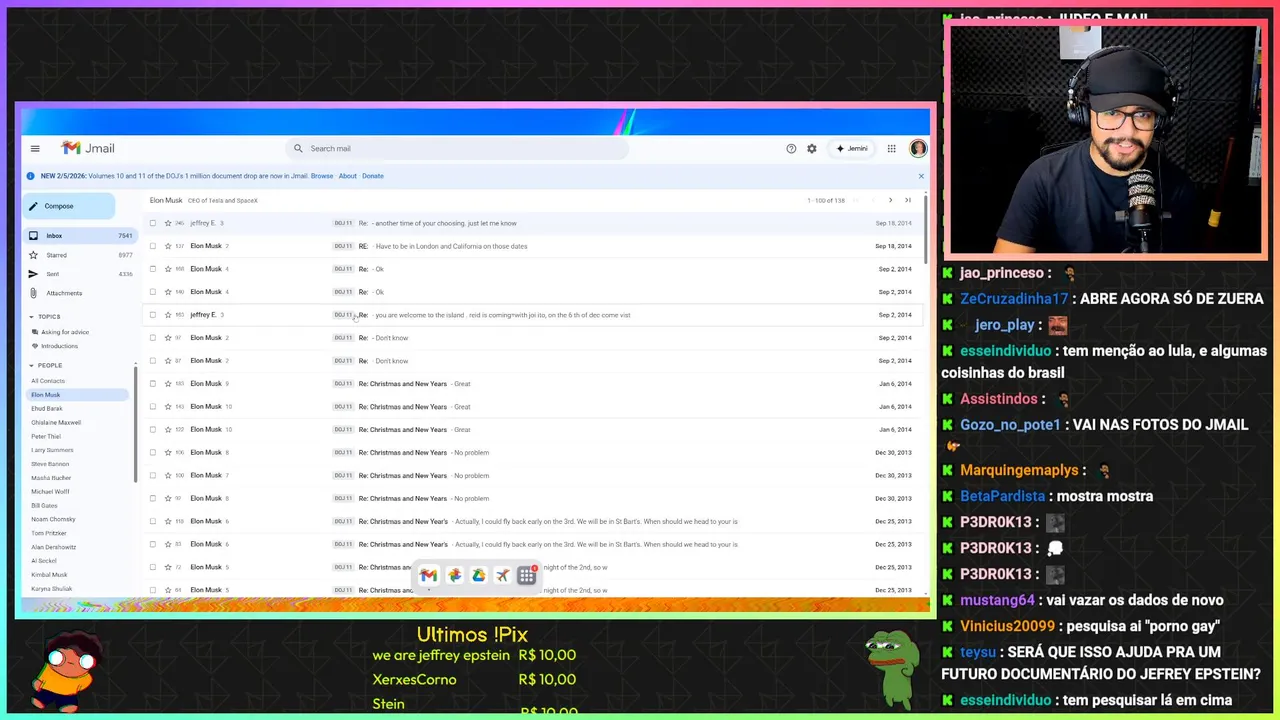This screenshot has width=1280, height=720.
Task: Open the apps grid dock icon with badge
Action: 527,575
